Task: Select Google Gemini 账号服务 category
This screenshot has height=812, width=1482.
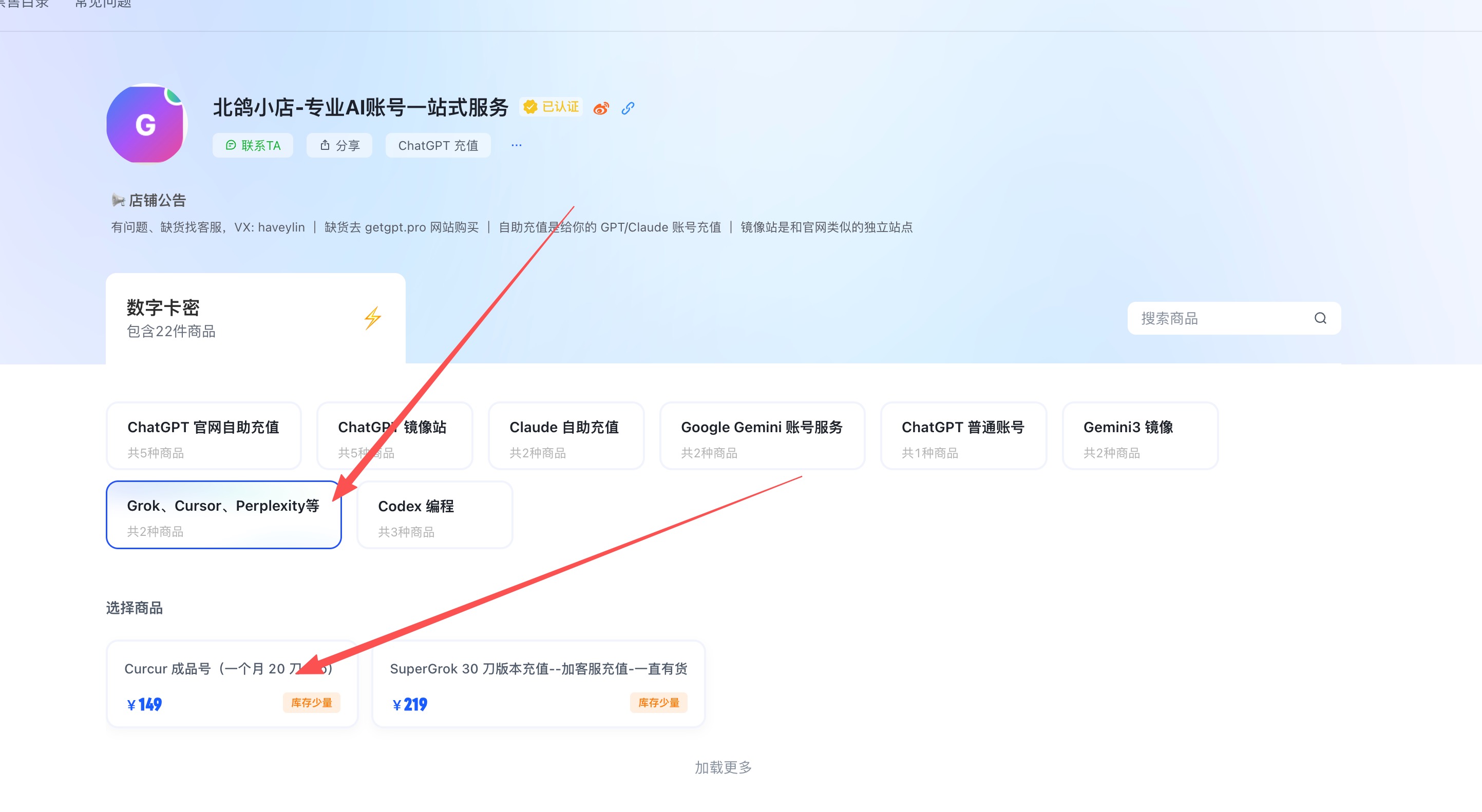Action: pos(762,436)
